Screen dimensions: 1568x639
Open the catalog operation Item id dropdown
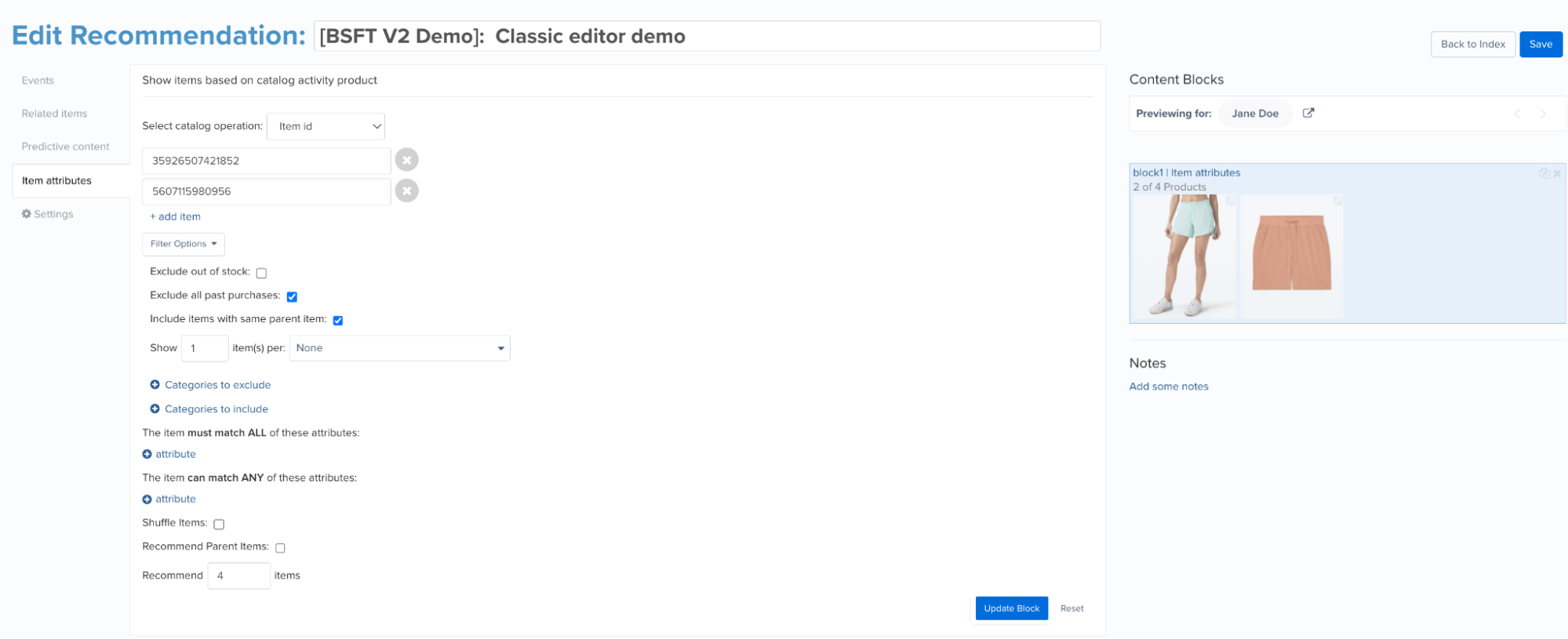coord(326,126)
